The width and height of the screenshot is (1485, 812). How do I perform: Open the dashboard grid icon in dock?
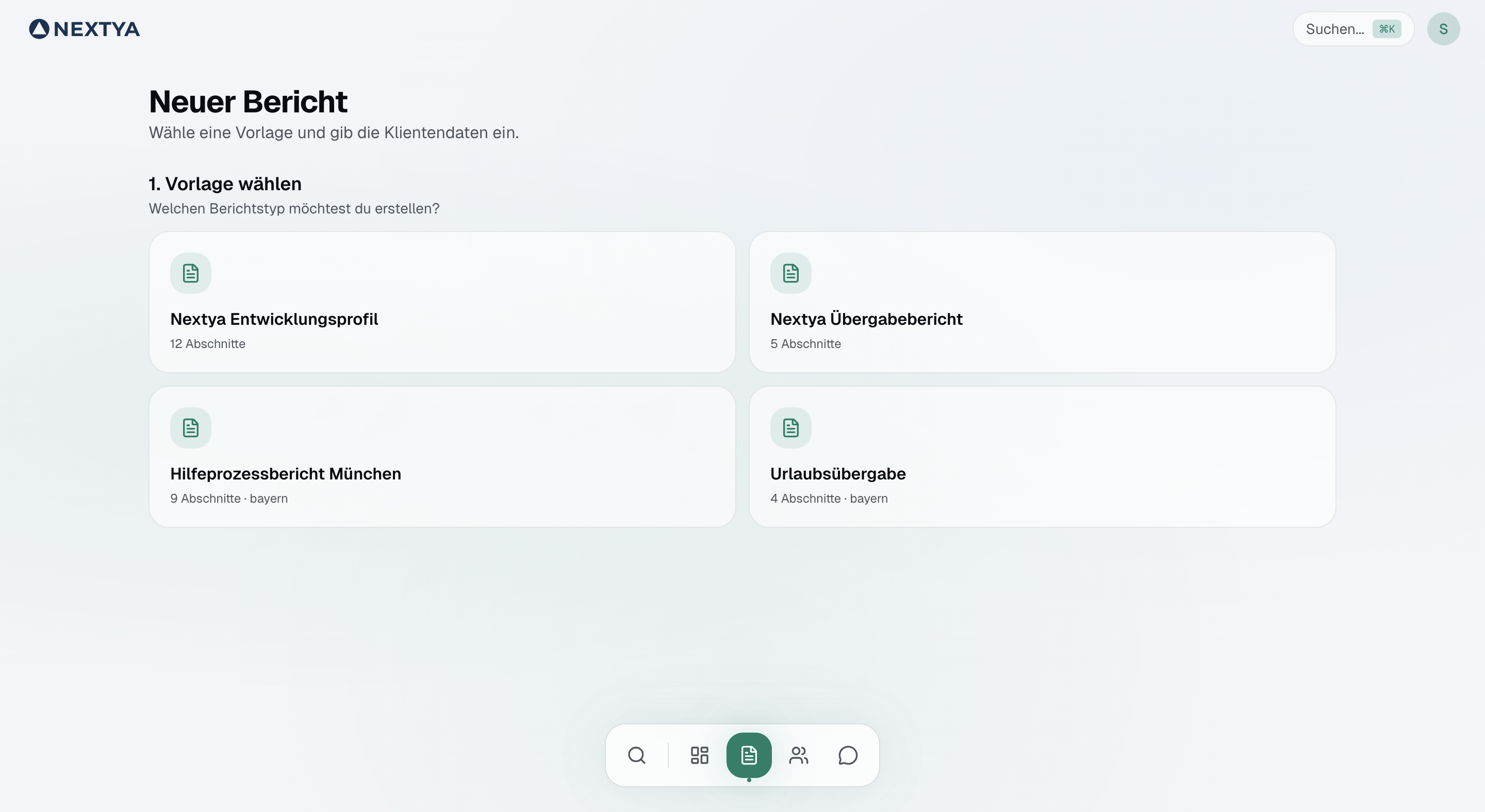click(x=699, y=755)
